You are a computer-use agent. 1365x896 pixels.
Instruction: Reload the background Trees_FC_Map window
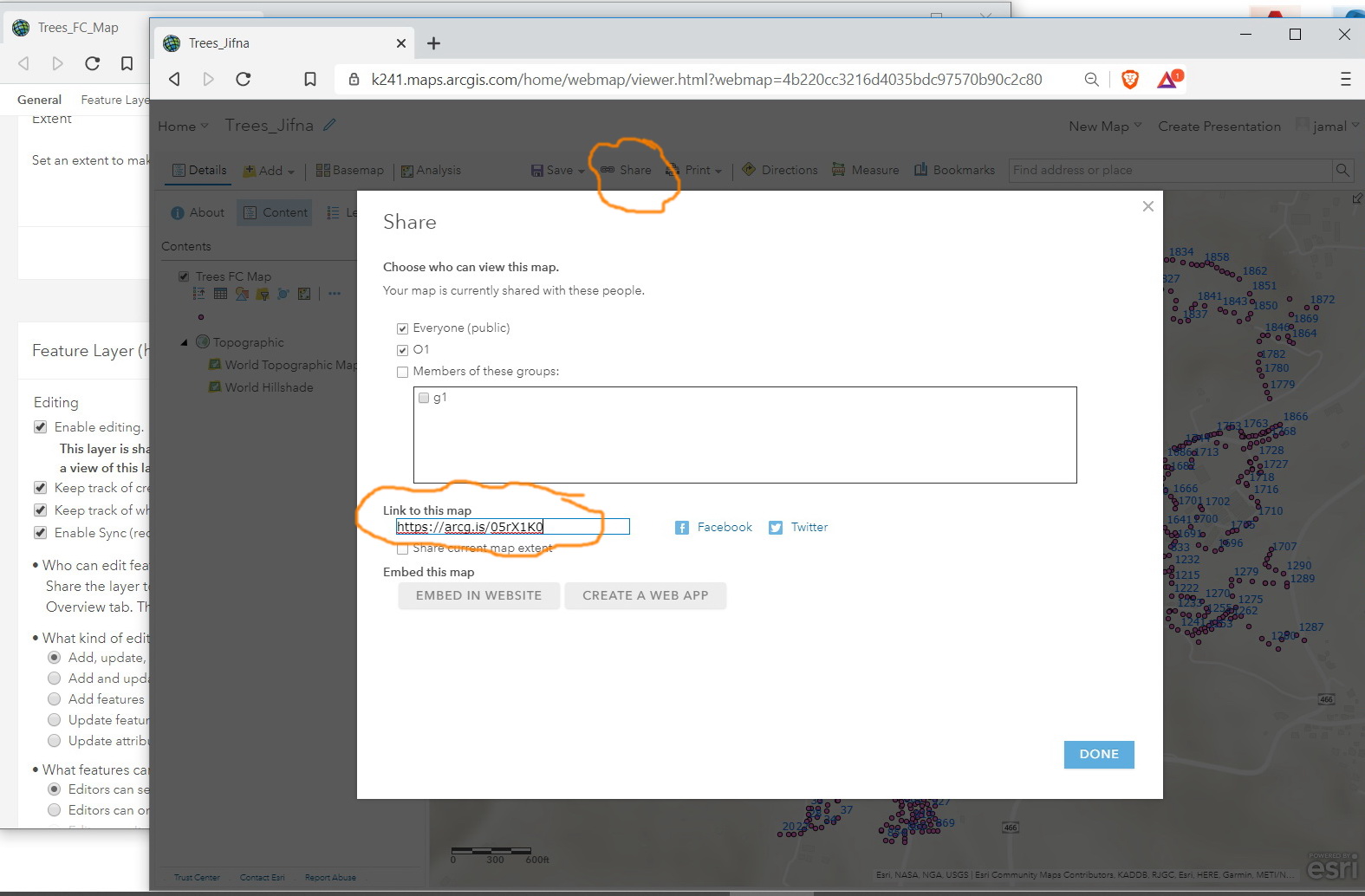[x=93, y=63]
